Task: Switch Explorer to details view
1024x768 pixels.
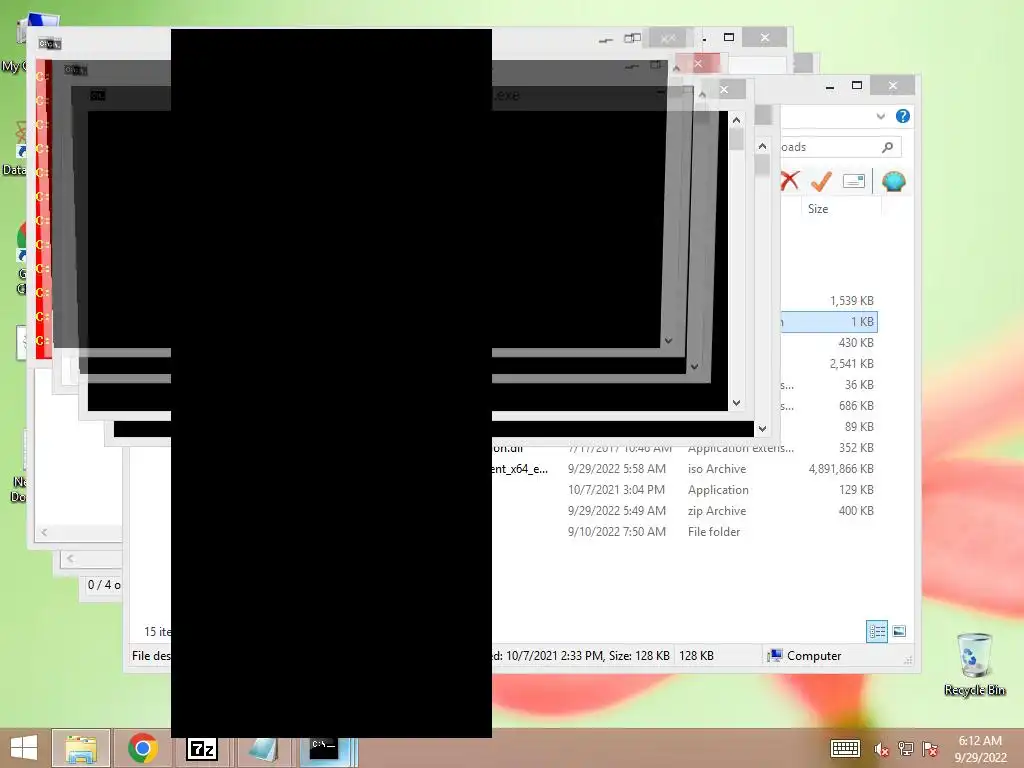Action: coord(876,631)
